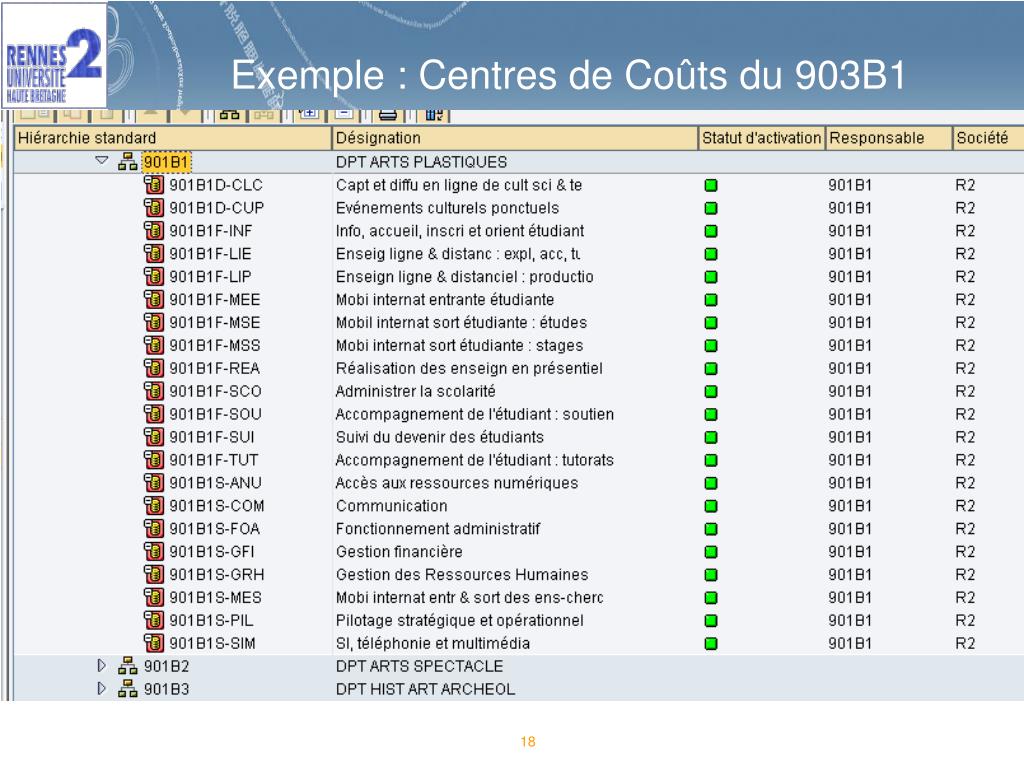Click the cost center icon beside 901B1F-SCO
The width and height of the screenshot is (1024, 768).
pyautogui.click(x=153, y=391)
